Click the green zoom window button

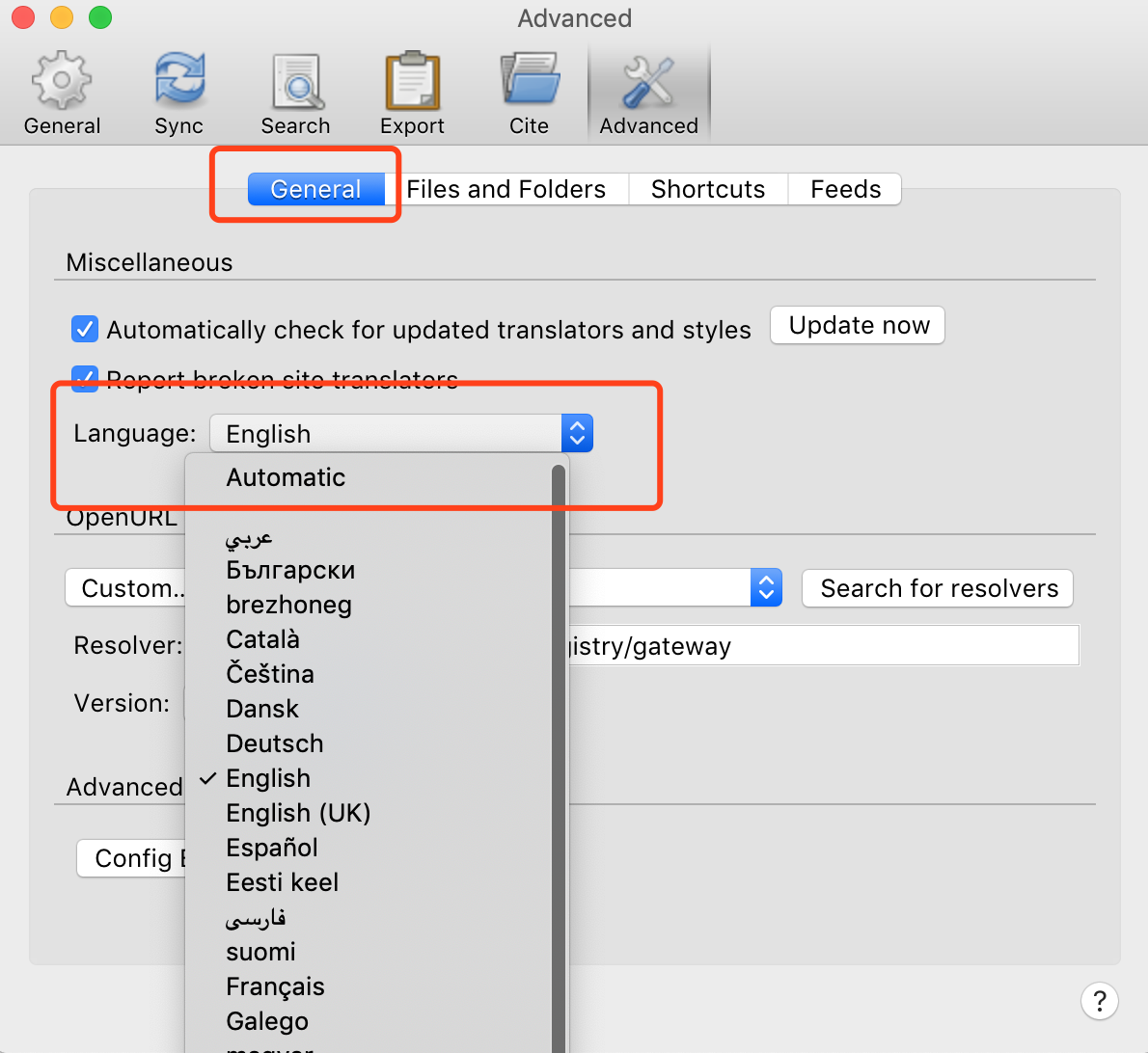100,16
